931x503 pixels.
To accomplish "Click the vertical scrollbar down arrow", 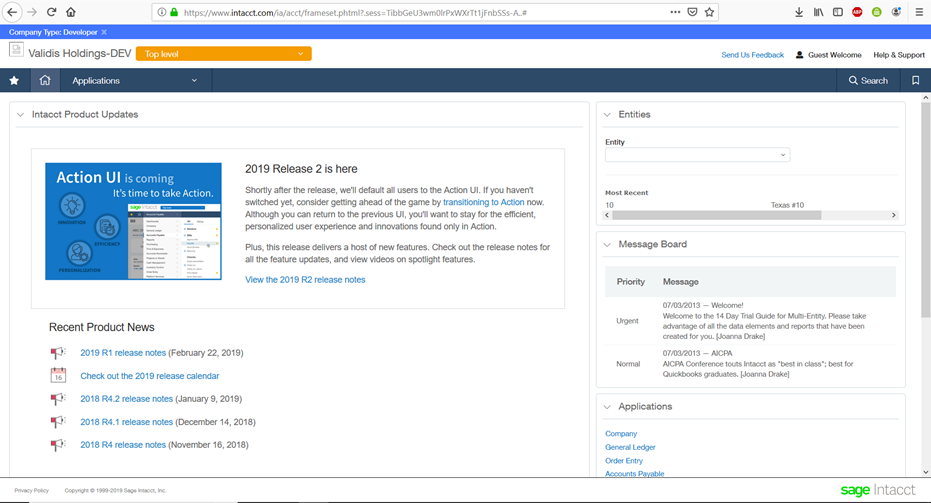I will coord(926,472).
